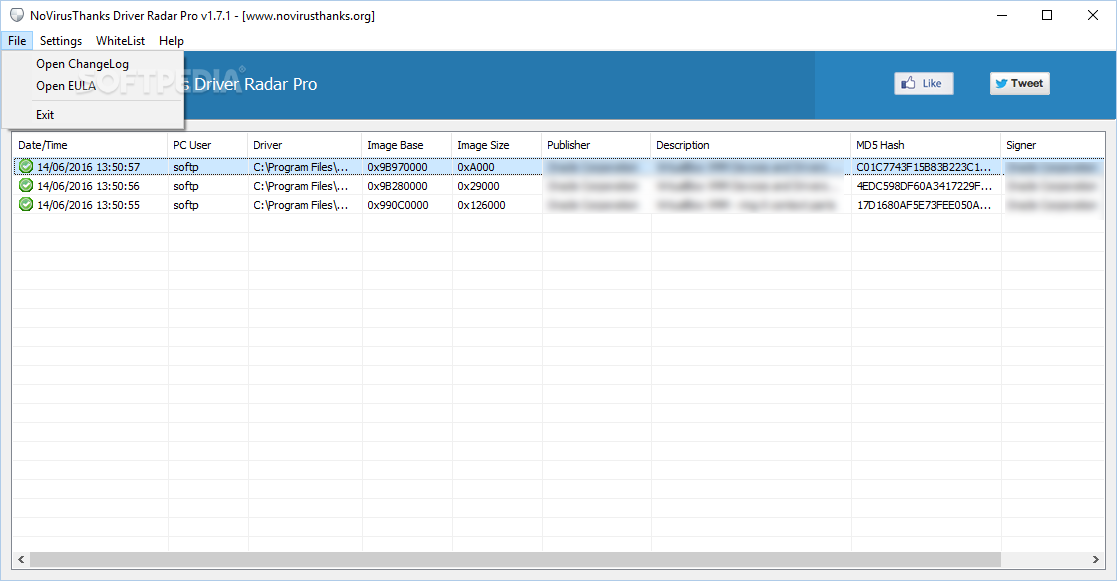The image size is (1117, 581).
Task: Sort by Image Size column header
Action: pyautogui.click(x=497, y=145)
